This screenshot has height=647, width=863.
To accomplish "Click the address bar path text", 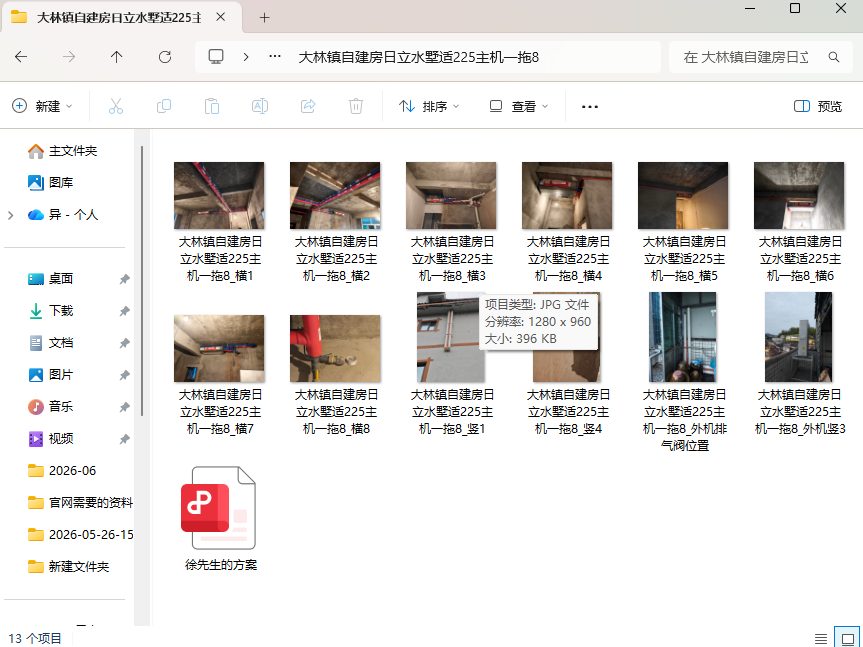I will [x=418, y=57].
